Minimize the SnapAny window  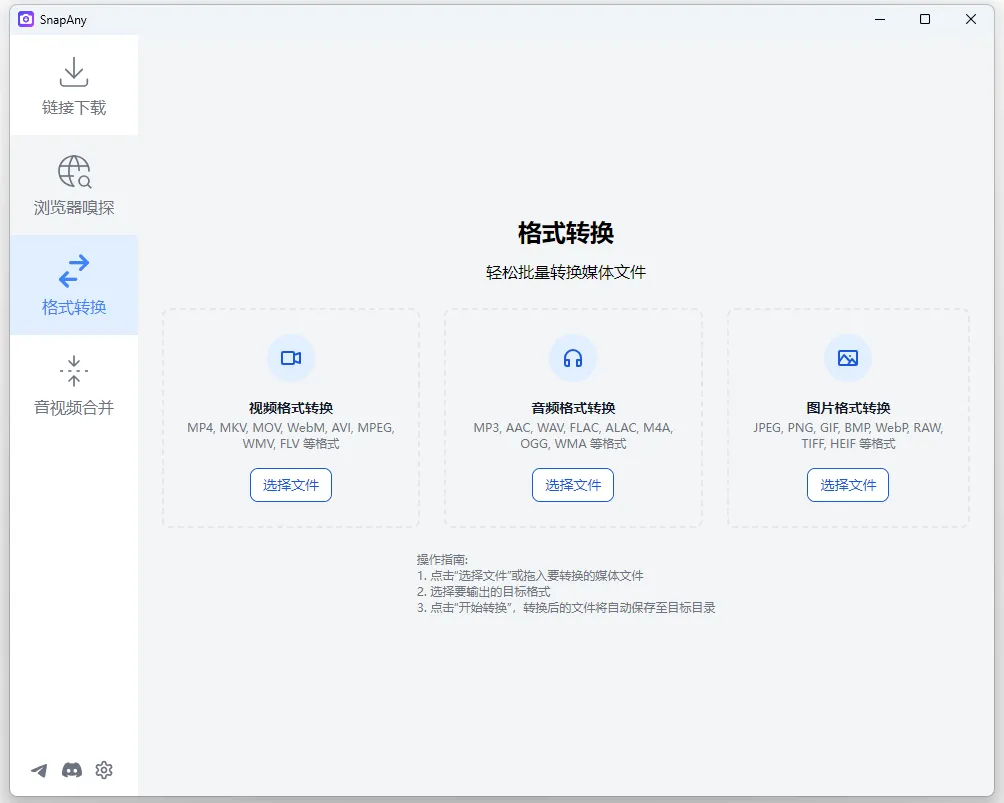tap(880, 19)
